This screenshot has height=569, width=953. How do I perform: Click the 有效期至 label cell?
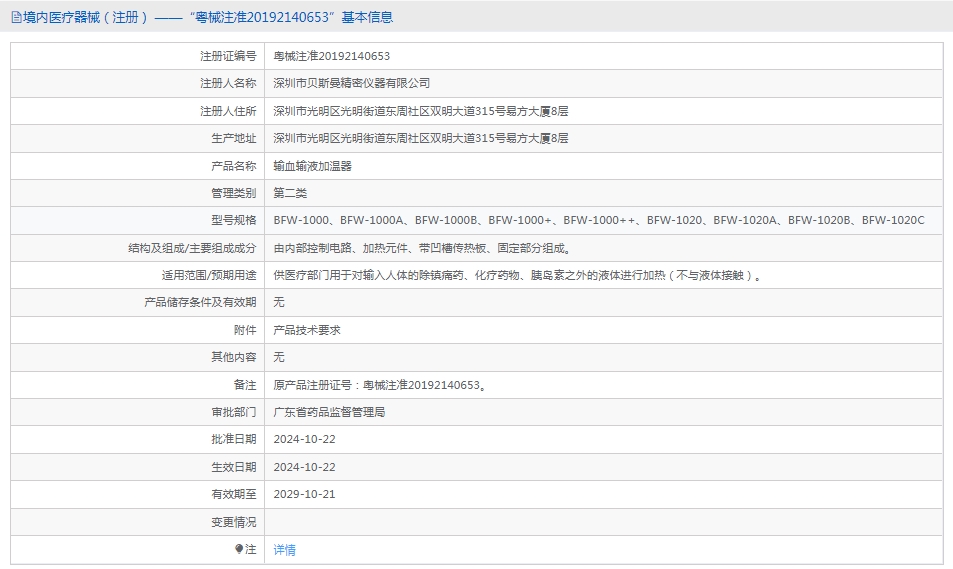[138, 494]
